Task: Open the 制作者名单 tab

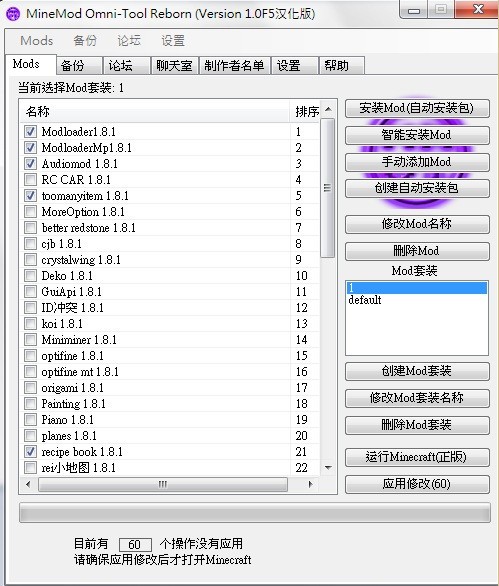Action: coord(234,66)
